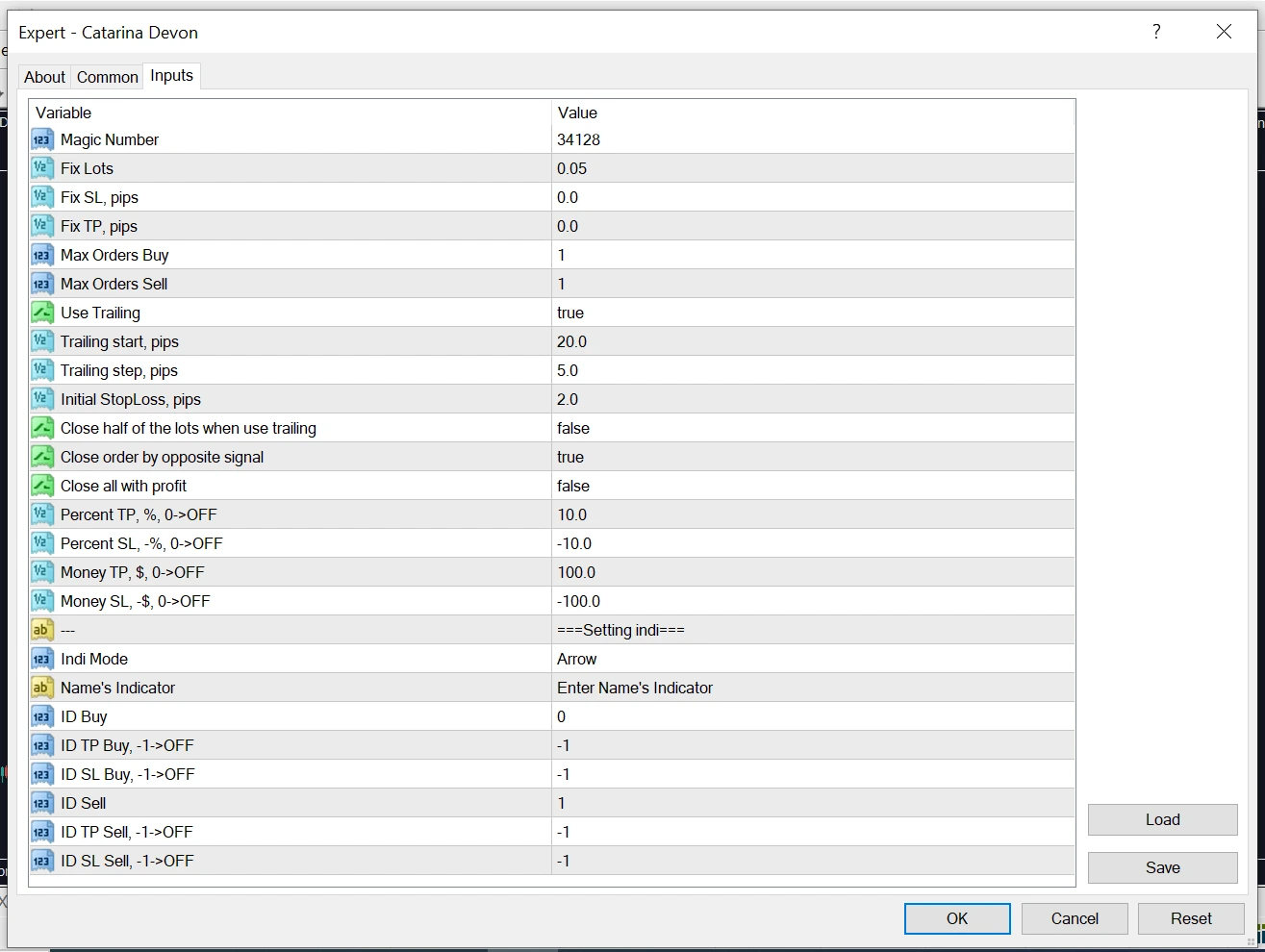
Task: Click the Money TP row icon
Action: [41, 572]
